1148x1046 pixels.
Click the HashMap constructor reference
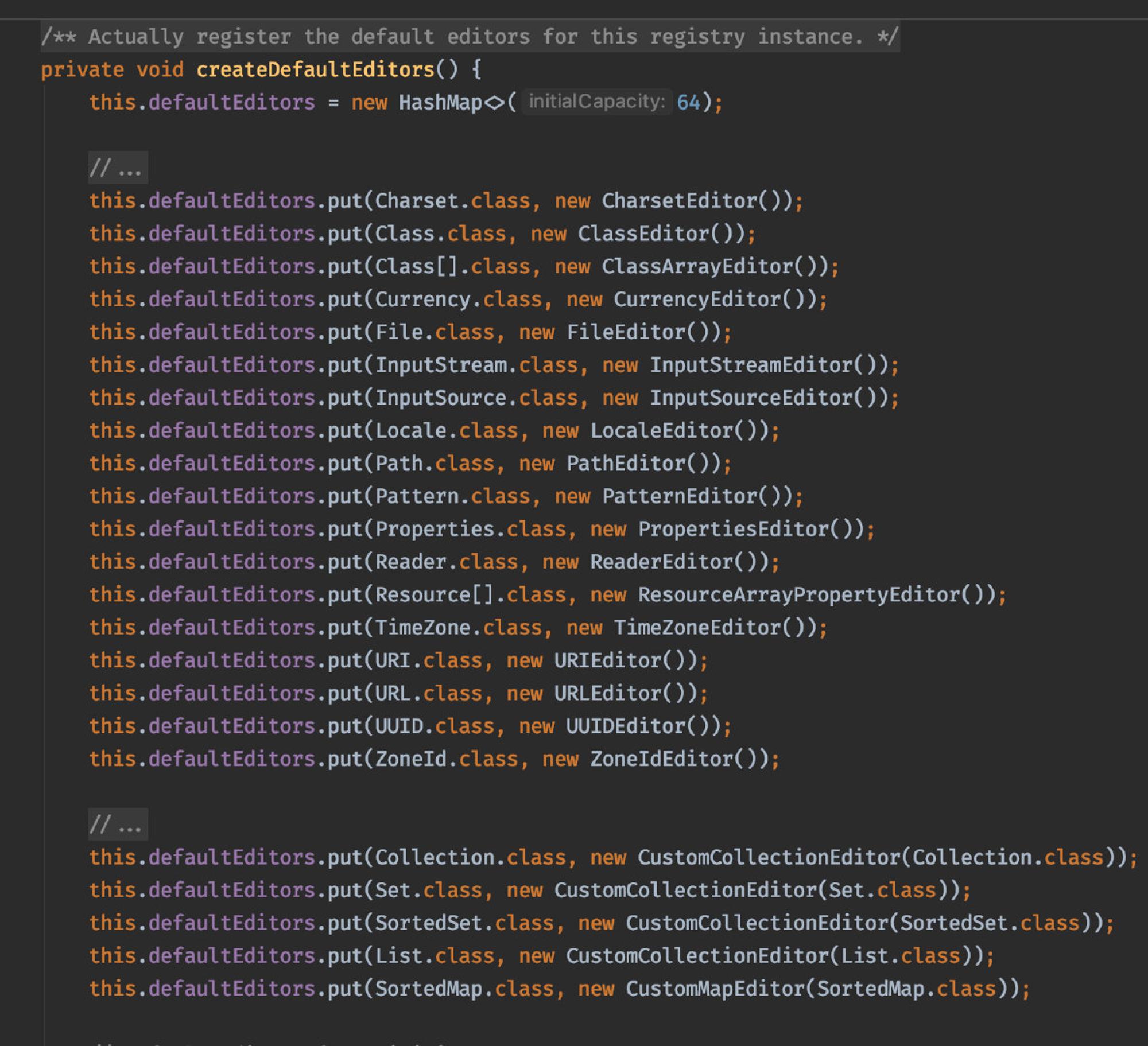[440, 103]
